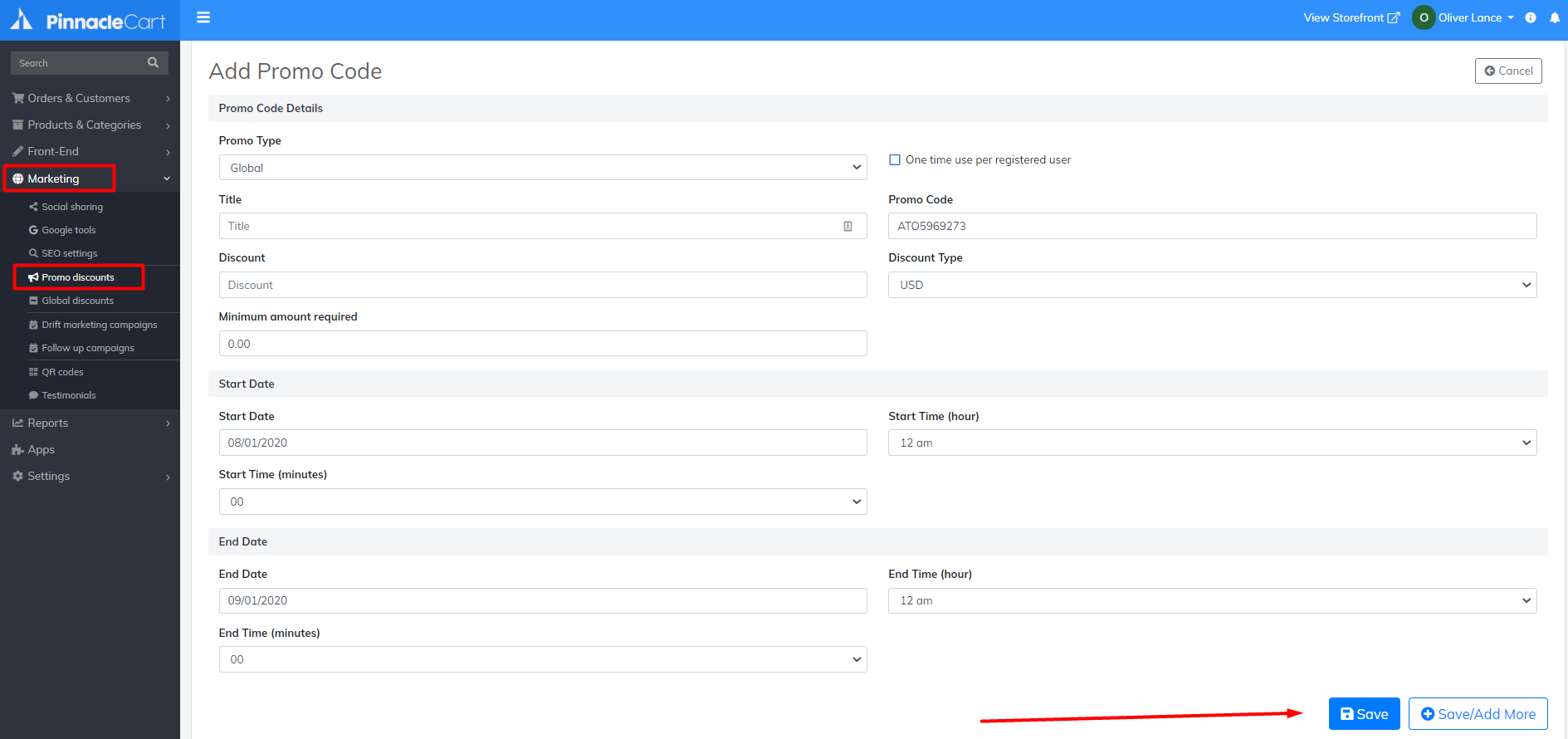Click the Save/Add More button

tap(1478, 714)
